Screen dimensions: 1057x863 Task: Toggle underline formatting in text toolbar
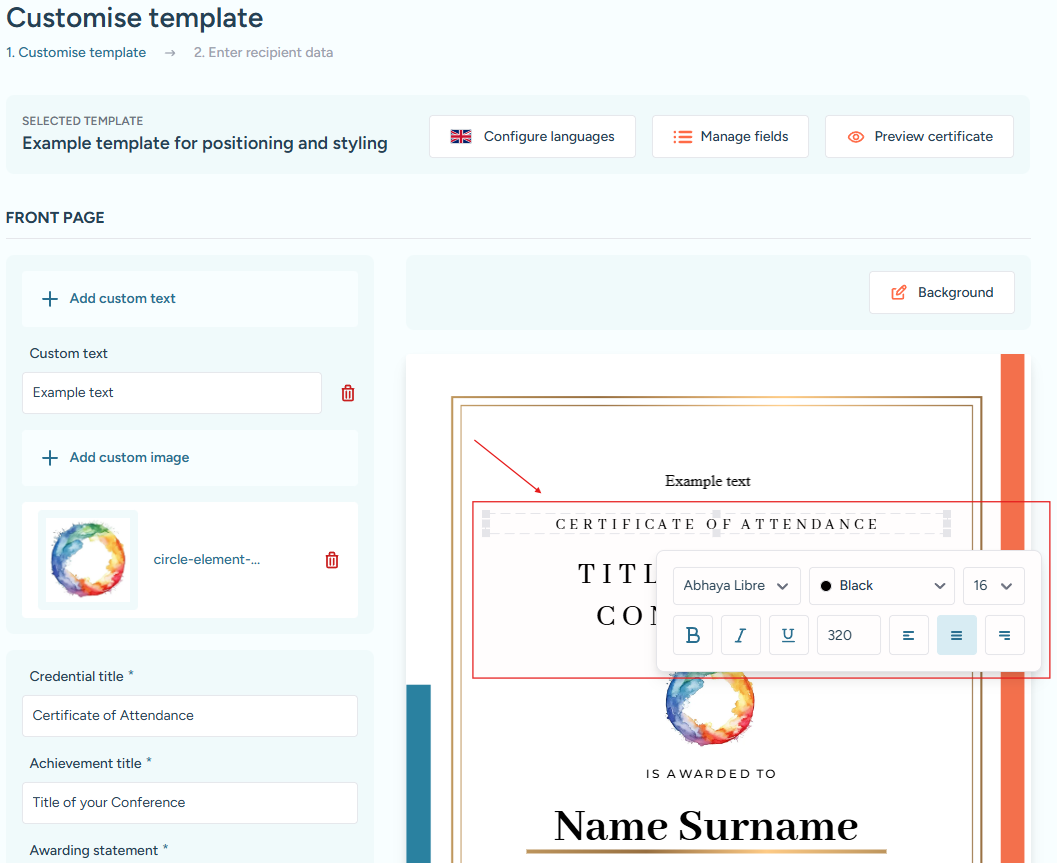(788, 635)
